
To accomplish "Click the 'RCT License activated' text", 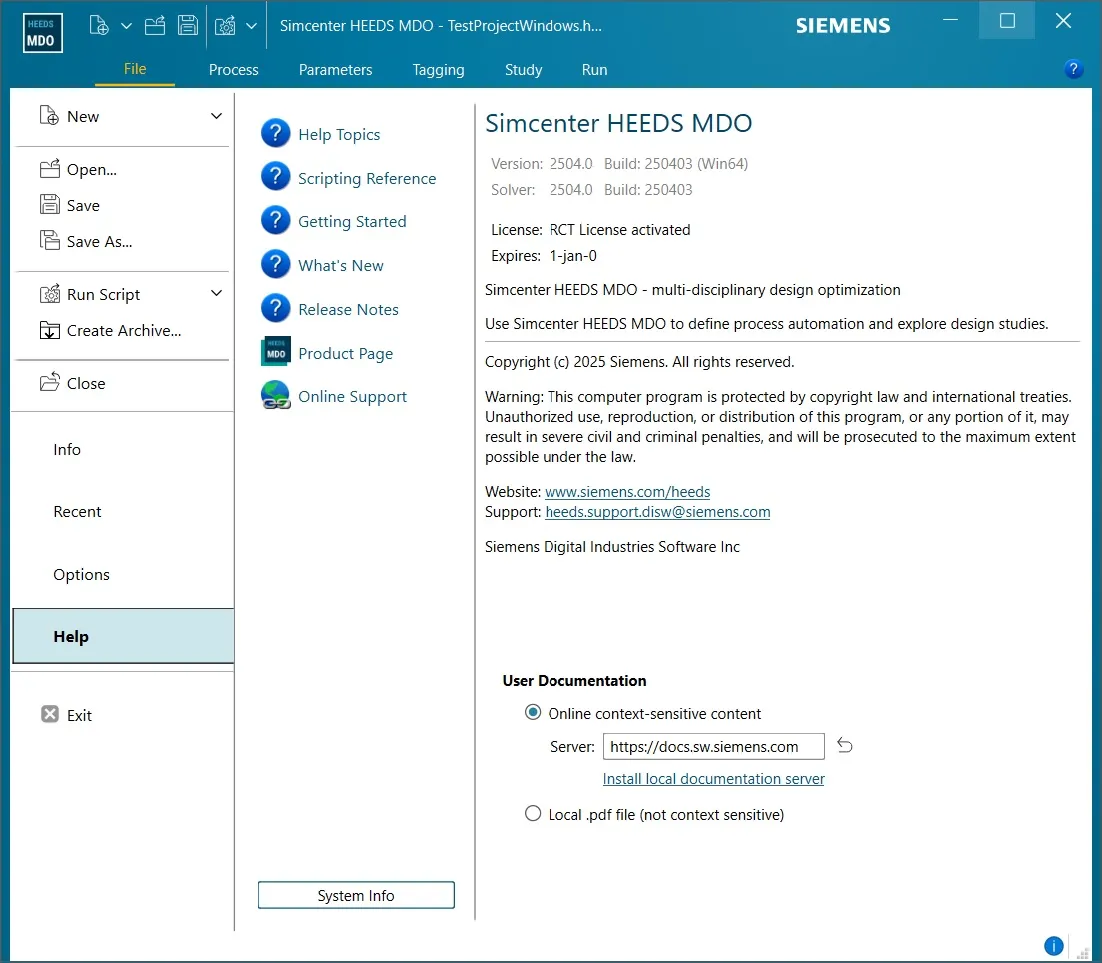I will [620, 230].
